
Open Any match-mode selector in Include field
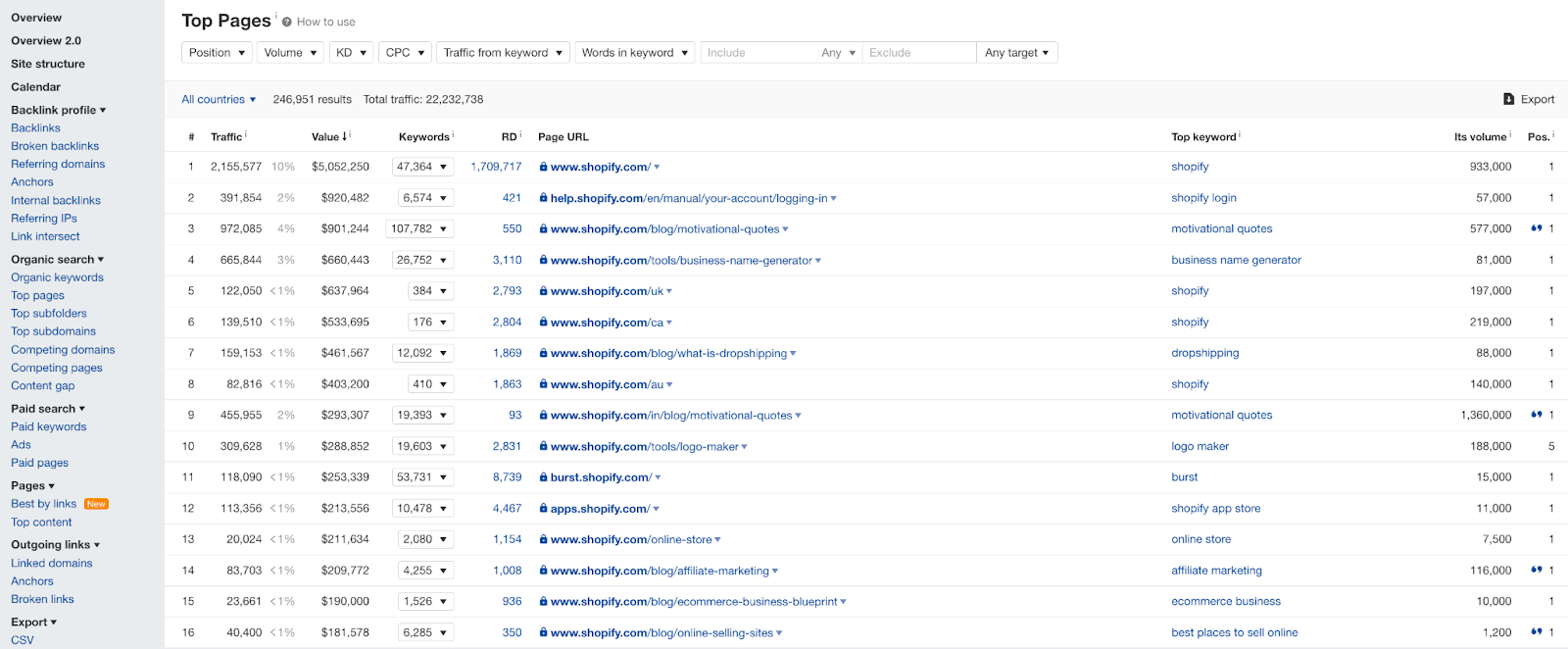click(x=838, y=53)
